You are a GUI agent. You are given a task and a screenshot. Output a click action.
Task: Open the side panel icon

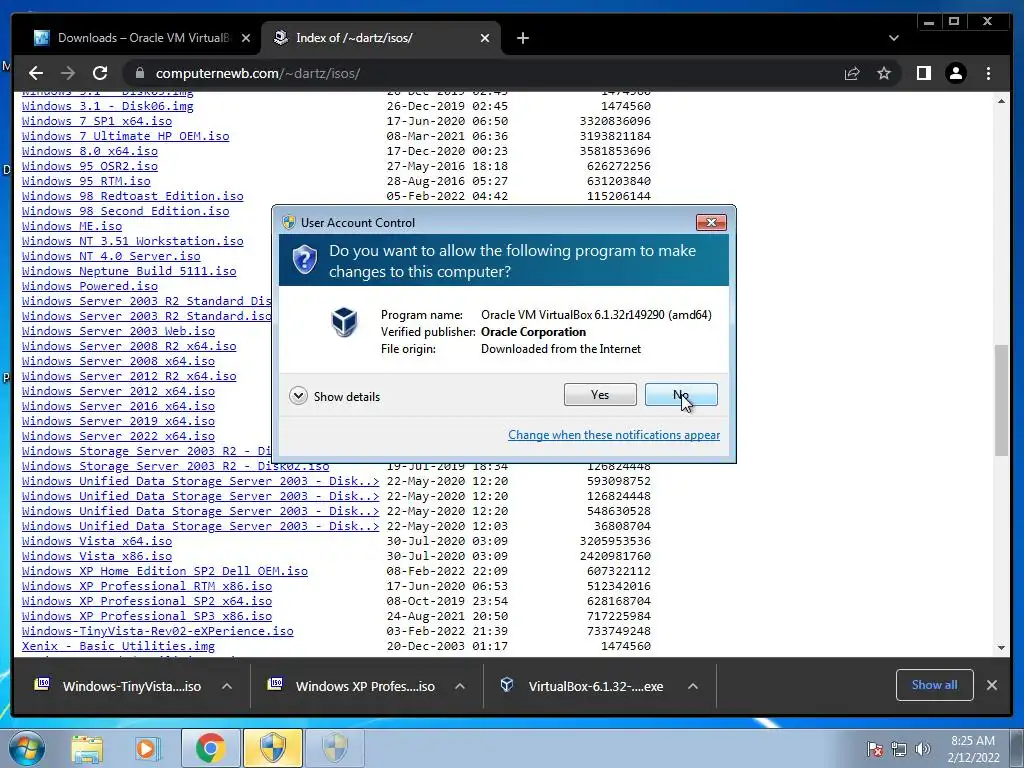coord(923,73)
